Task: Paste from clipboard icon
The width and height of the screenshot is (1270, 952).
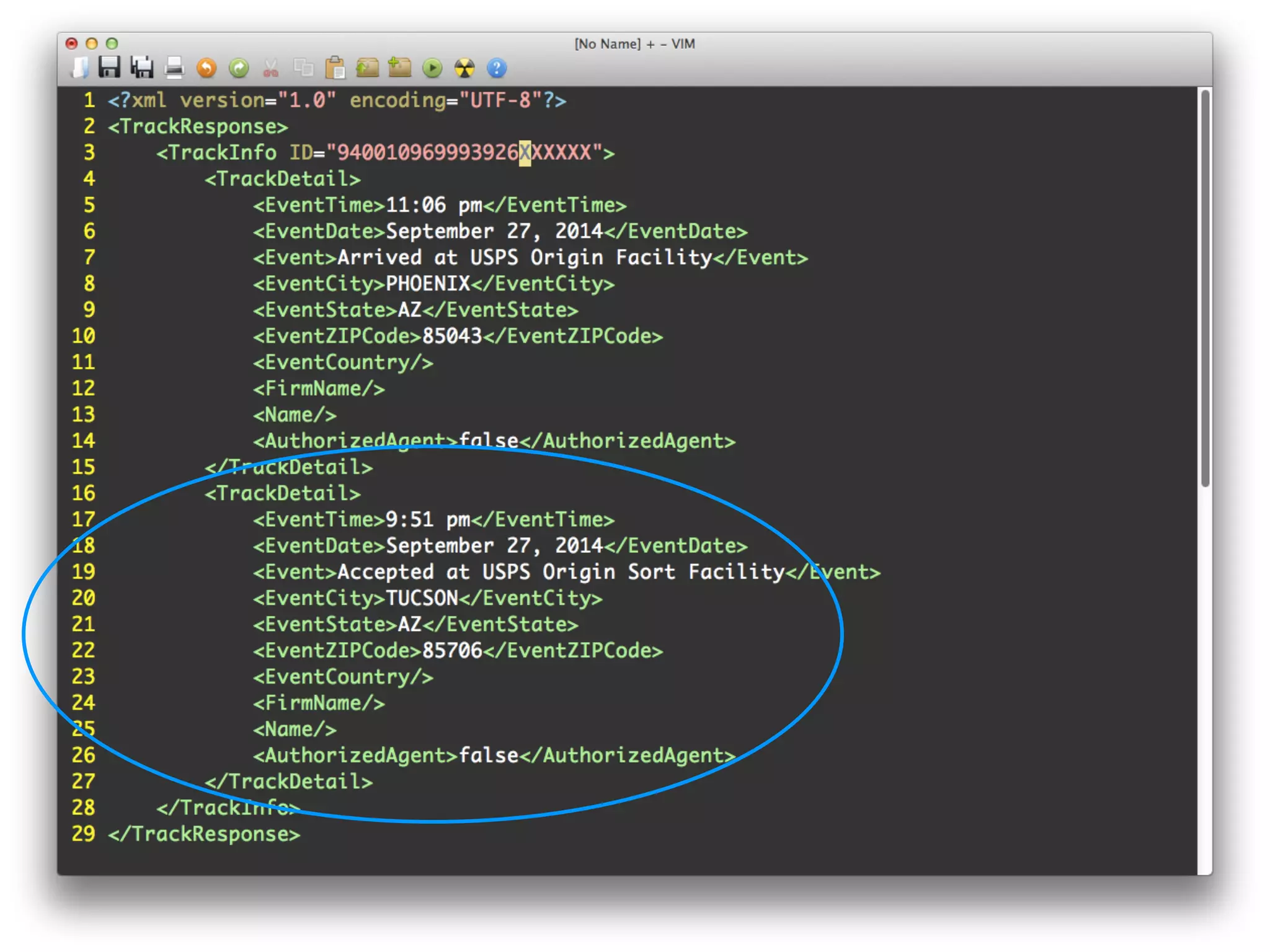Action: (335, 68)
